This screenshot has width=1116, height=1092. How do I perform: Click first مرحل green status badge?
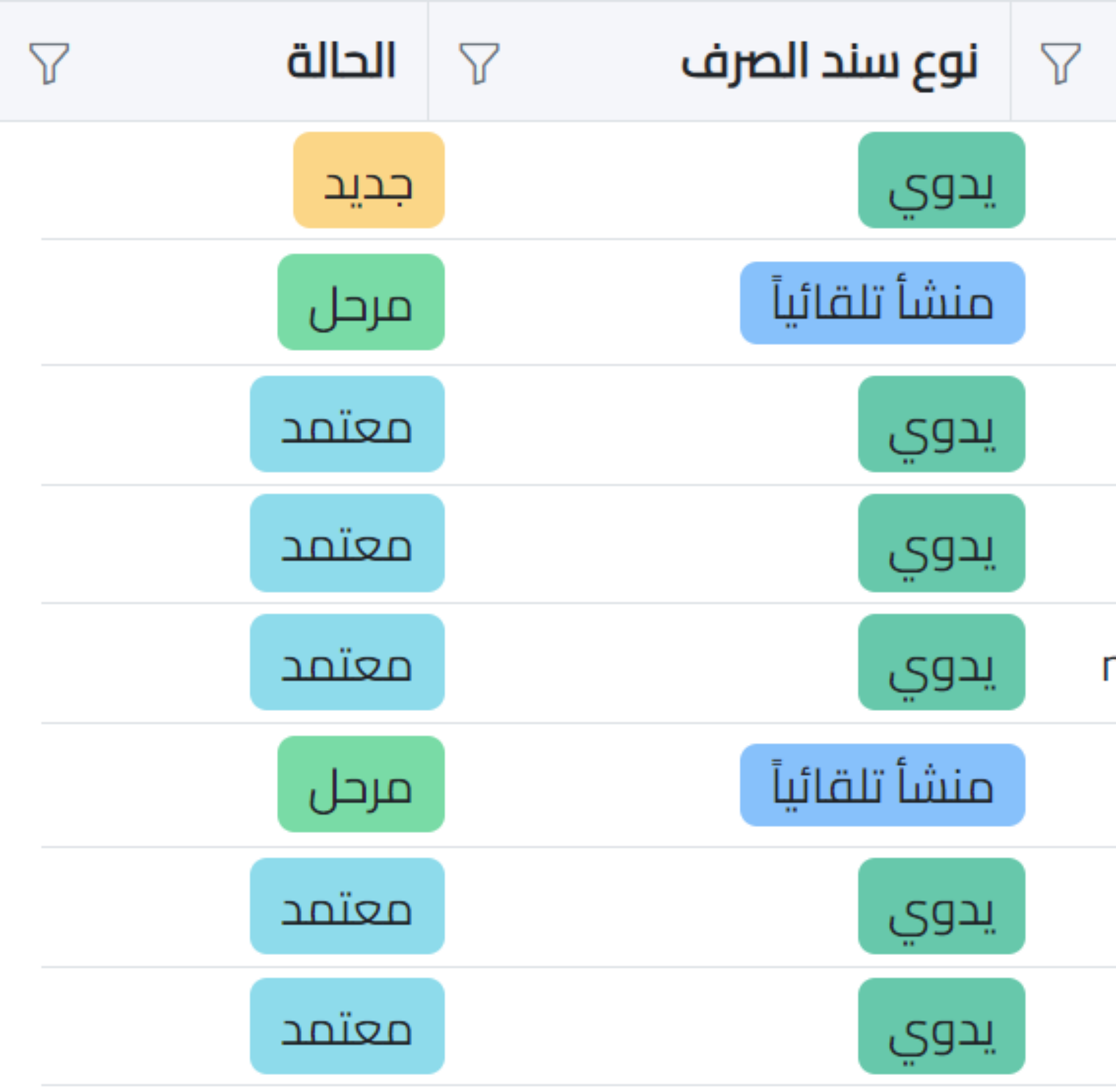coord(361,302)
